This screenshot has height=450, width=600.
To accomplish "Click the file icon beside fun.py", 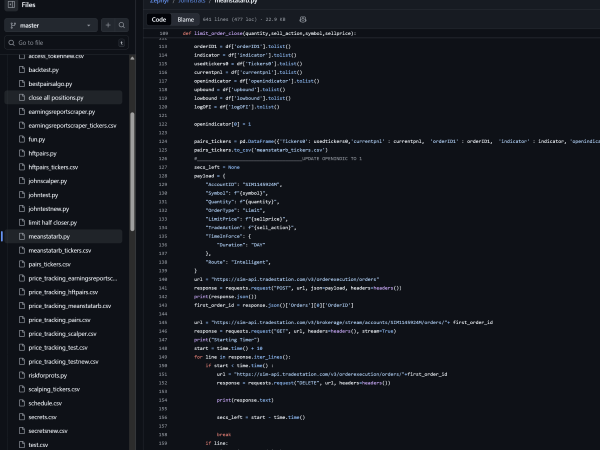I will (21, 139).
